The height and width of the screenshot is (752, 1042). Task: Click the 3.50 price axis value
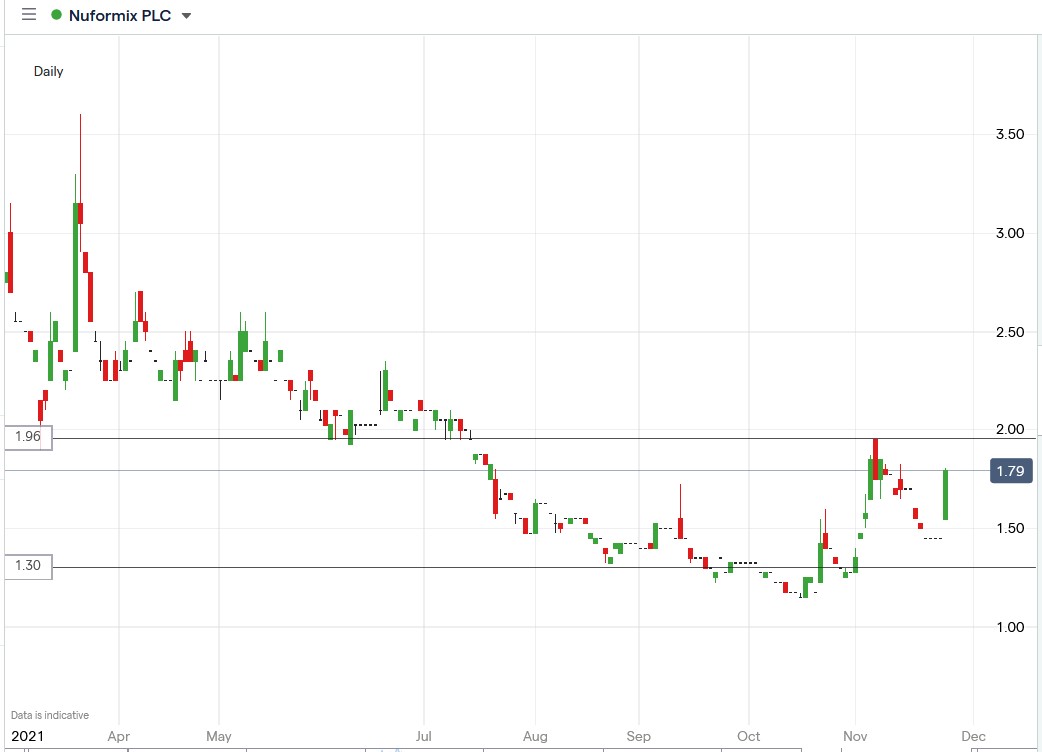coord(1009,134)
